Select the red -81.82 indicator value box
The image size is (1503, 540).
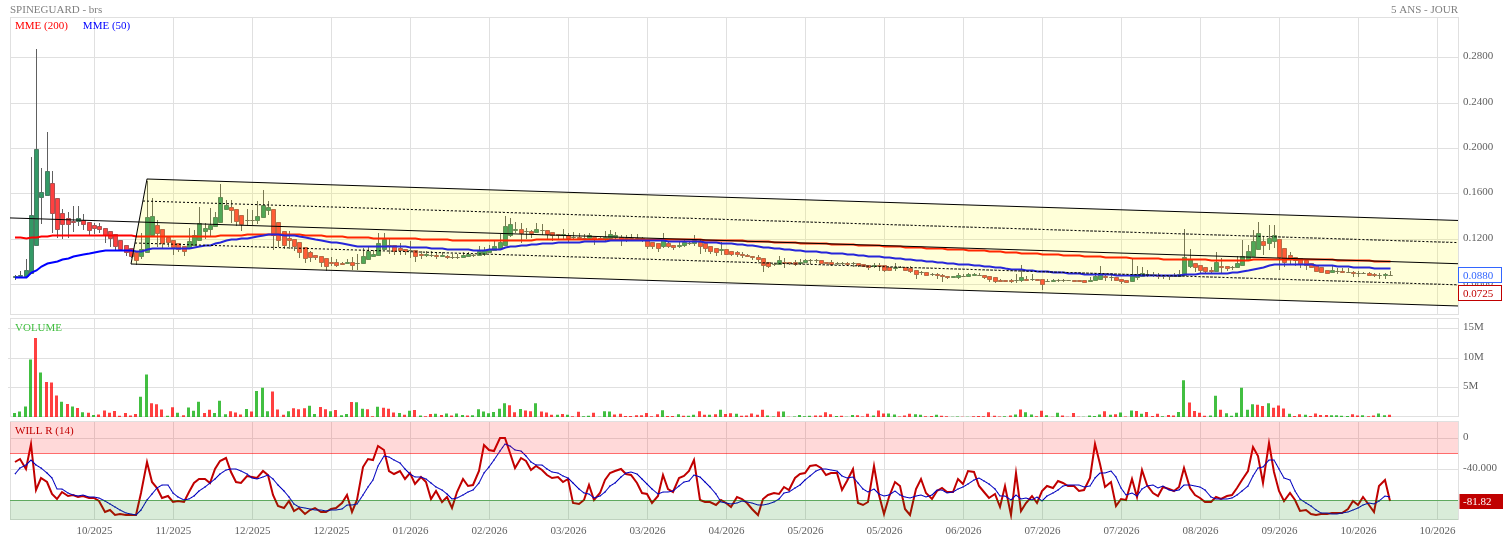(x=1480, y=501)
